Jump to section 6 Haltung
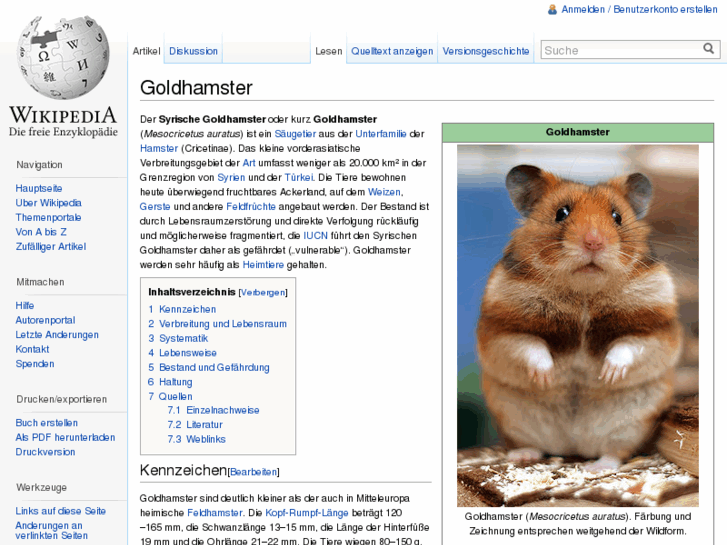This screenshot has height=545, width=727. click(x=170, y=382)
